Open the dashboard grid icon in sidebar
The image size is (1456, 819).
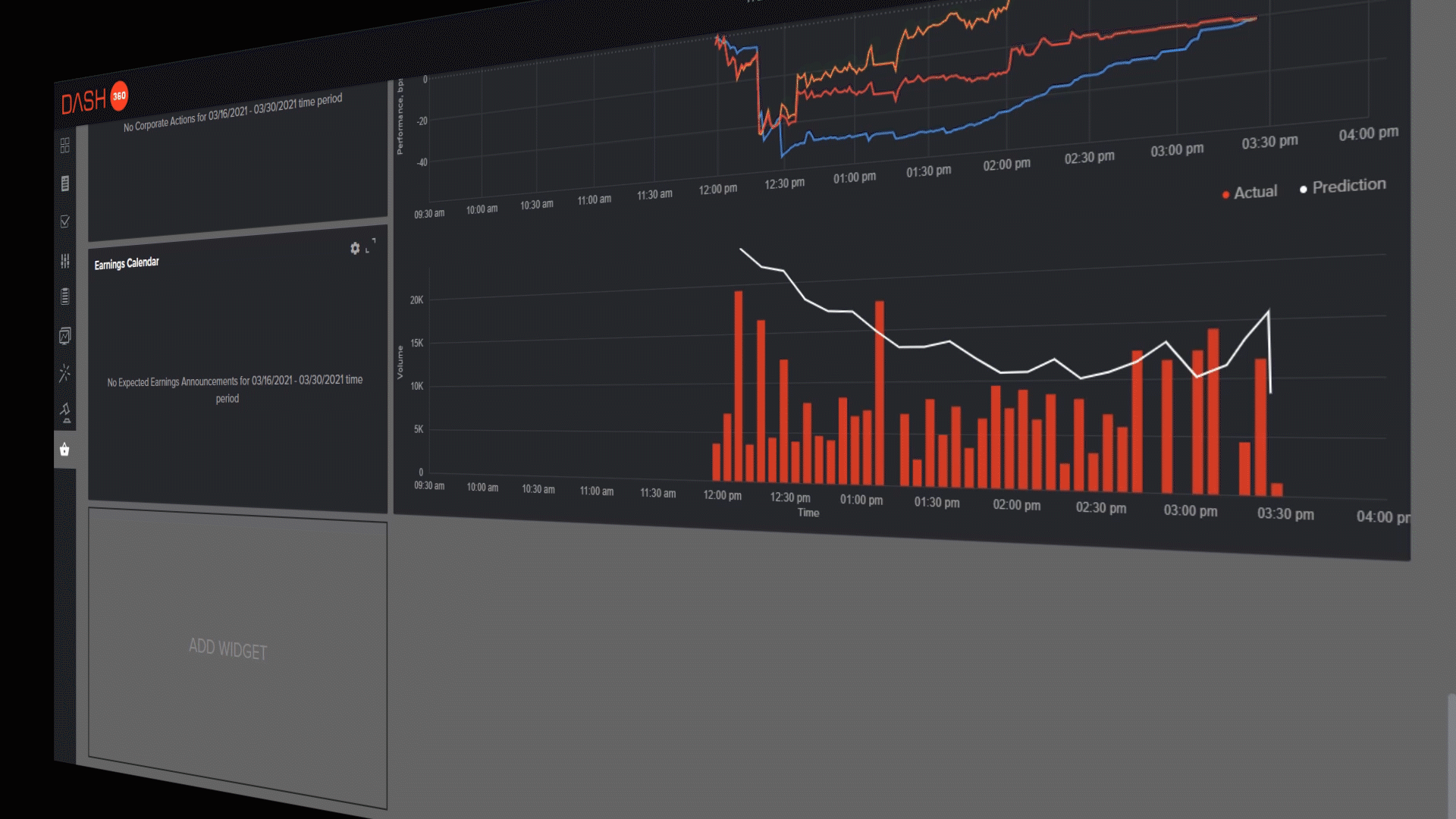[x=65, y=145]
